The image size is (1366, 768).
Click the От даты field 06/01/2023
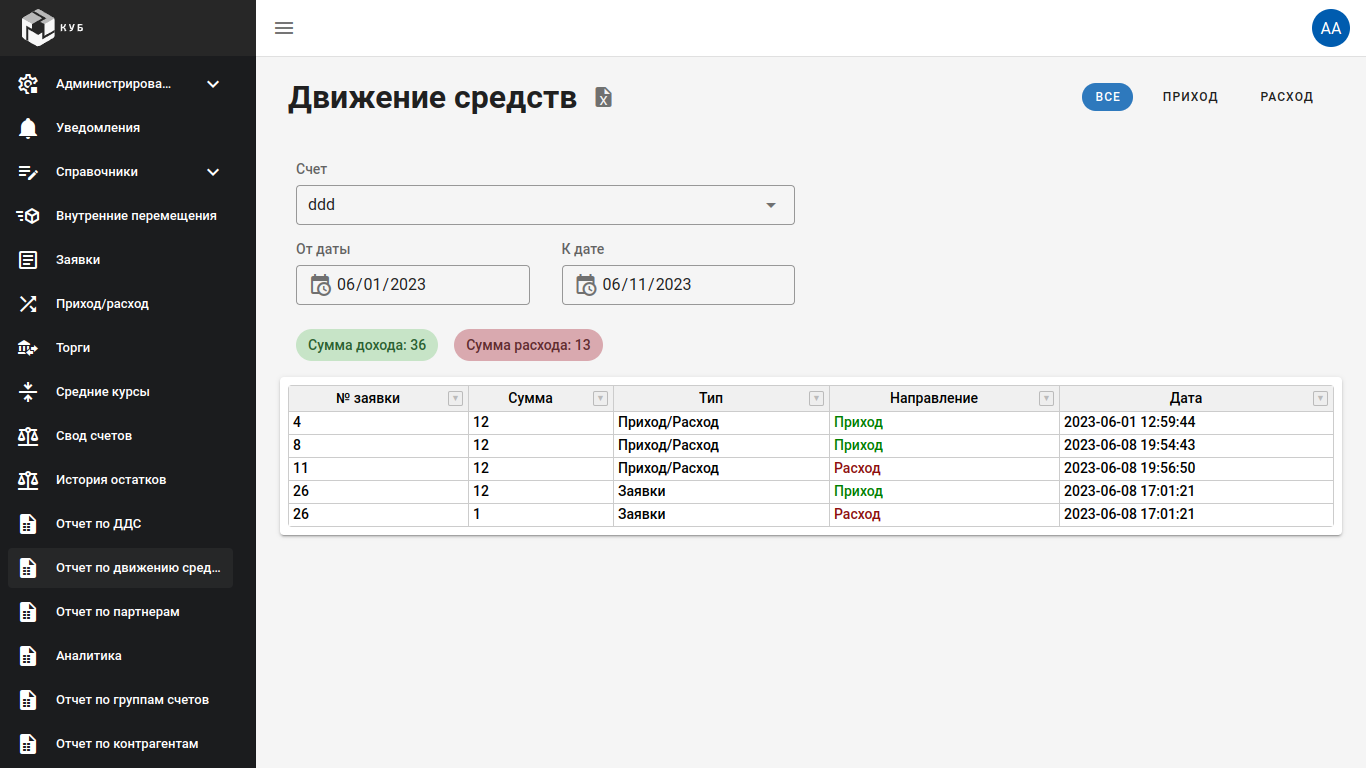(413, 285)
